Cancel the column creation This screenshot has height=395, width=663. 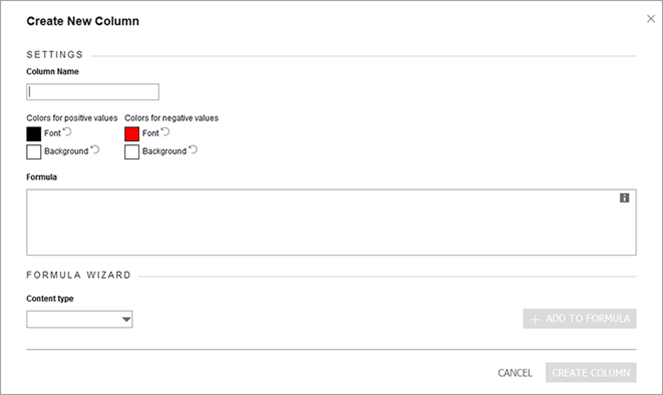pyautogui.click(x=515, y=373)
